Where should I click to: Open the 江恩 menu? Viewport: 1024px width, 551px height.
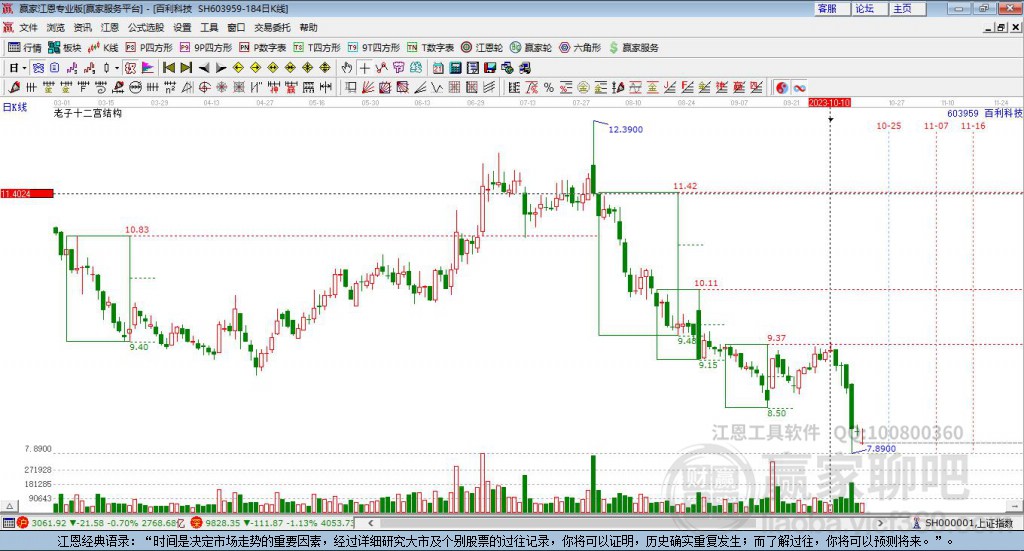point(110,27)
